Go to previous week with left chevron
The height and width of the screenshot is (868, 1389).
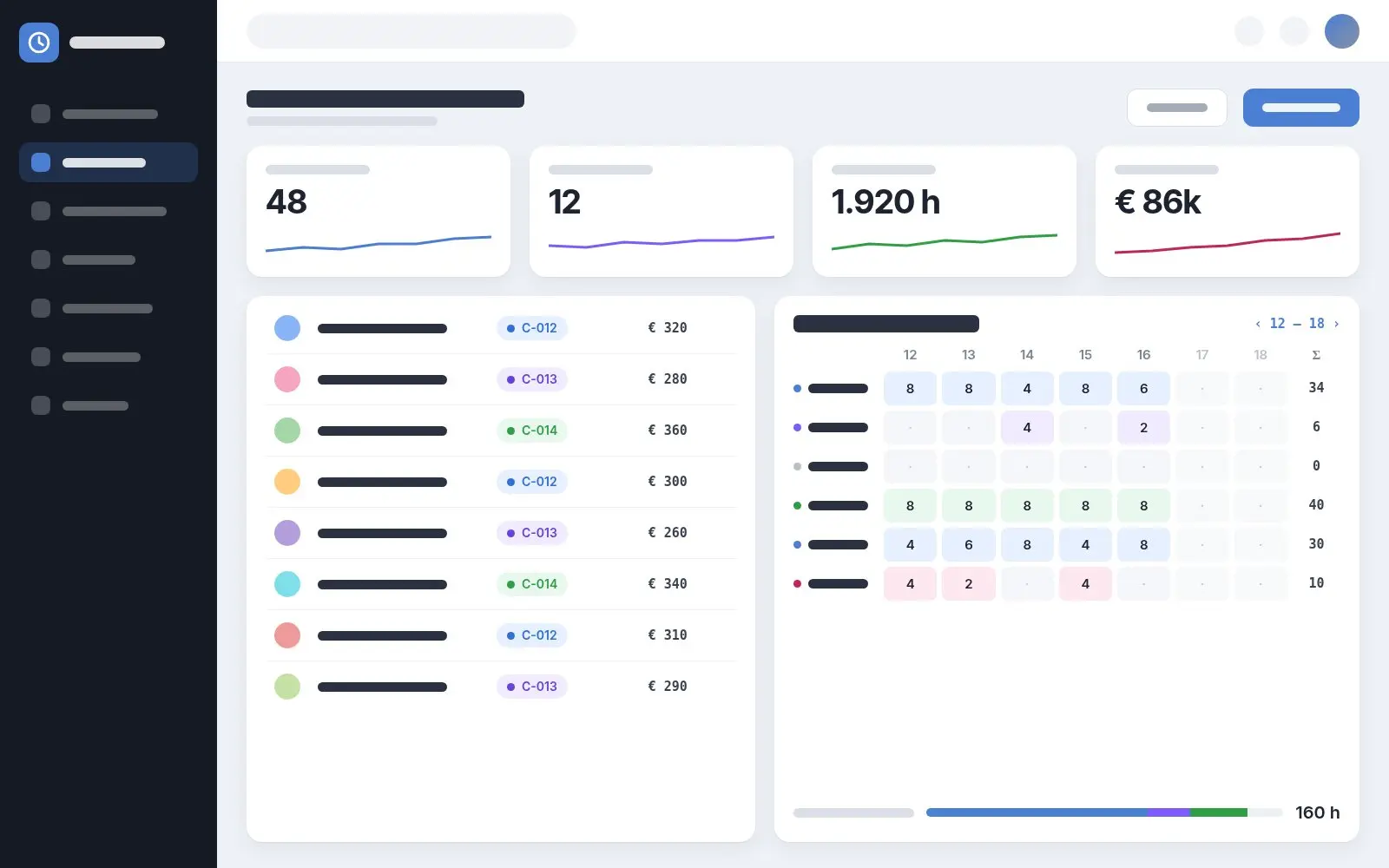point(1258,324)
